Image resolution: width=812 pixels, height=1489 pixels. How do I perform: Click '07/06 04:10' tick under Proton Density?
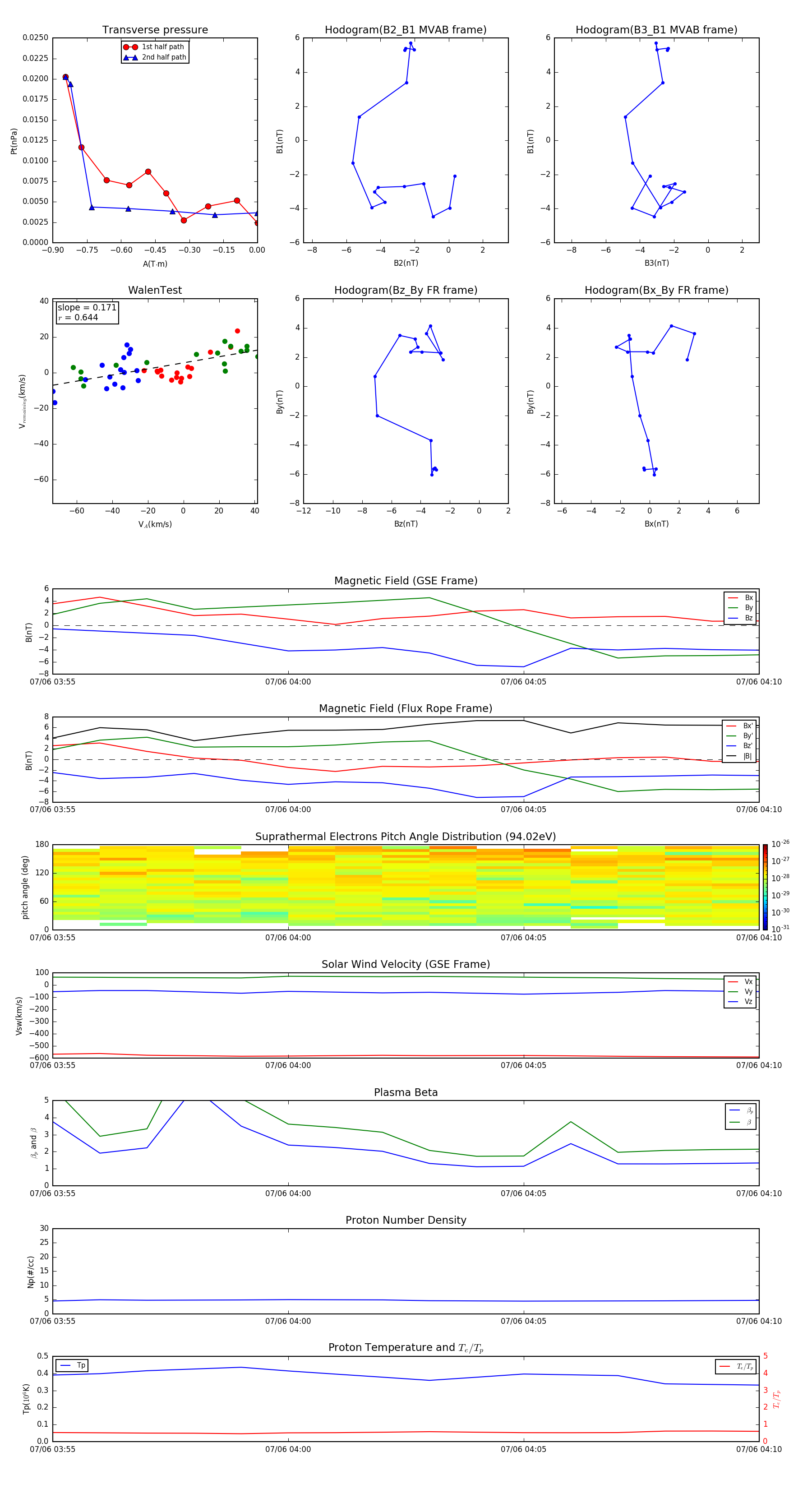[x=759, y=1321]
